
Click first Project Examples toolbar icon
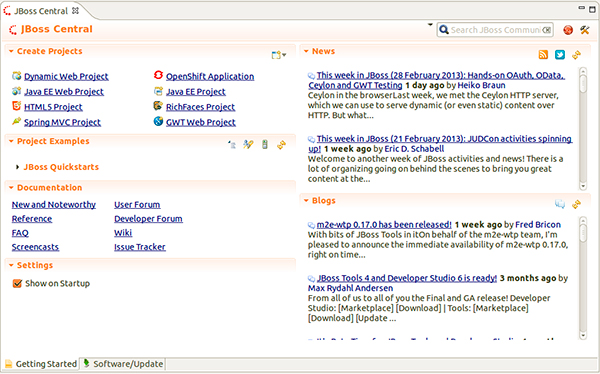coord(232,145)
